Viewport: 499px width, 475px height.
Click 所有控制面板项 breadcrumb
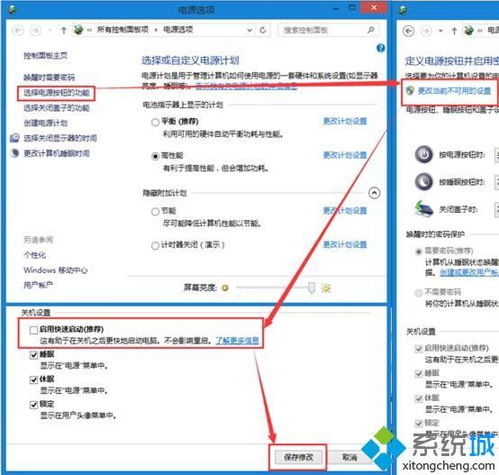pos(123,29)
